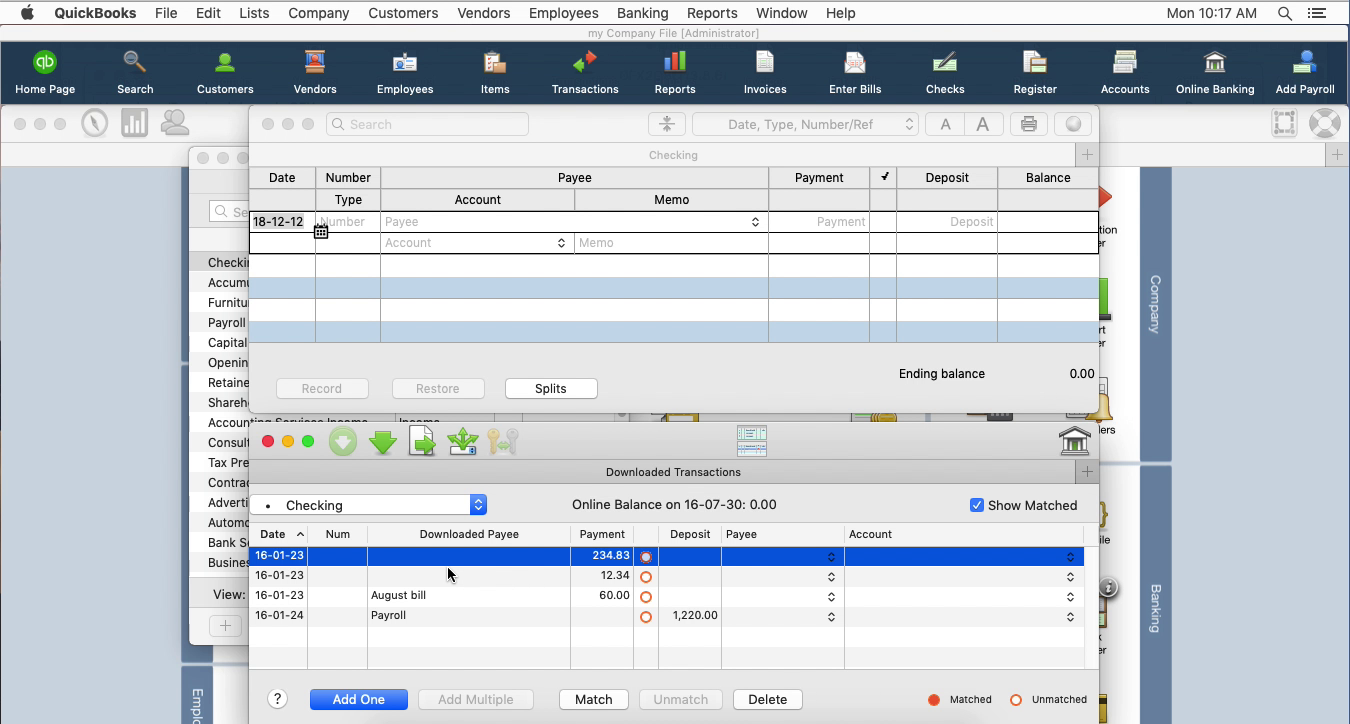
Task: Open Account stepper for Payroll row
Action: click(1070, 617)
